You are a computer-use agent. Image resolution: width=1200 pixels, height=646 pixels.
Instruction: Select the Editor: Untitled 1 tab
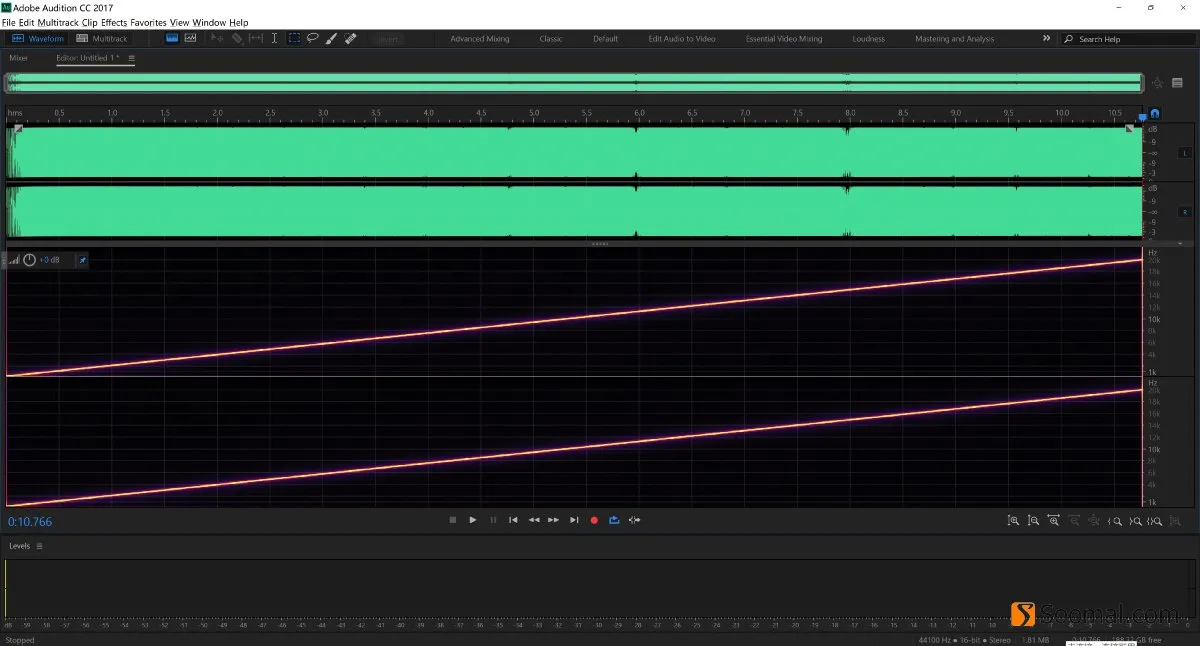(87, 58)
